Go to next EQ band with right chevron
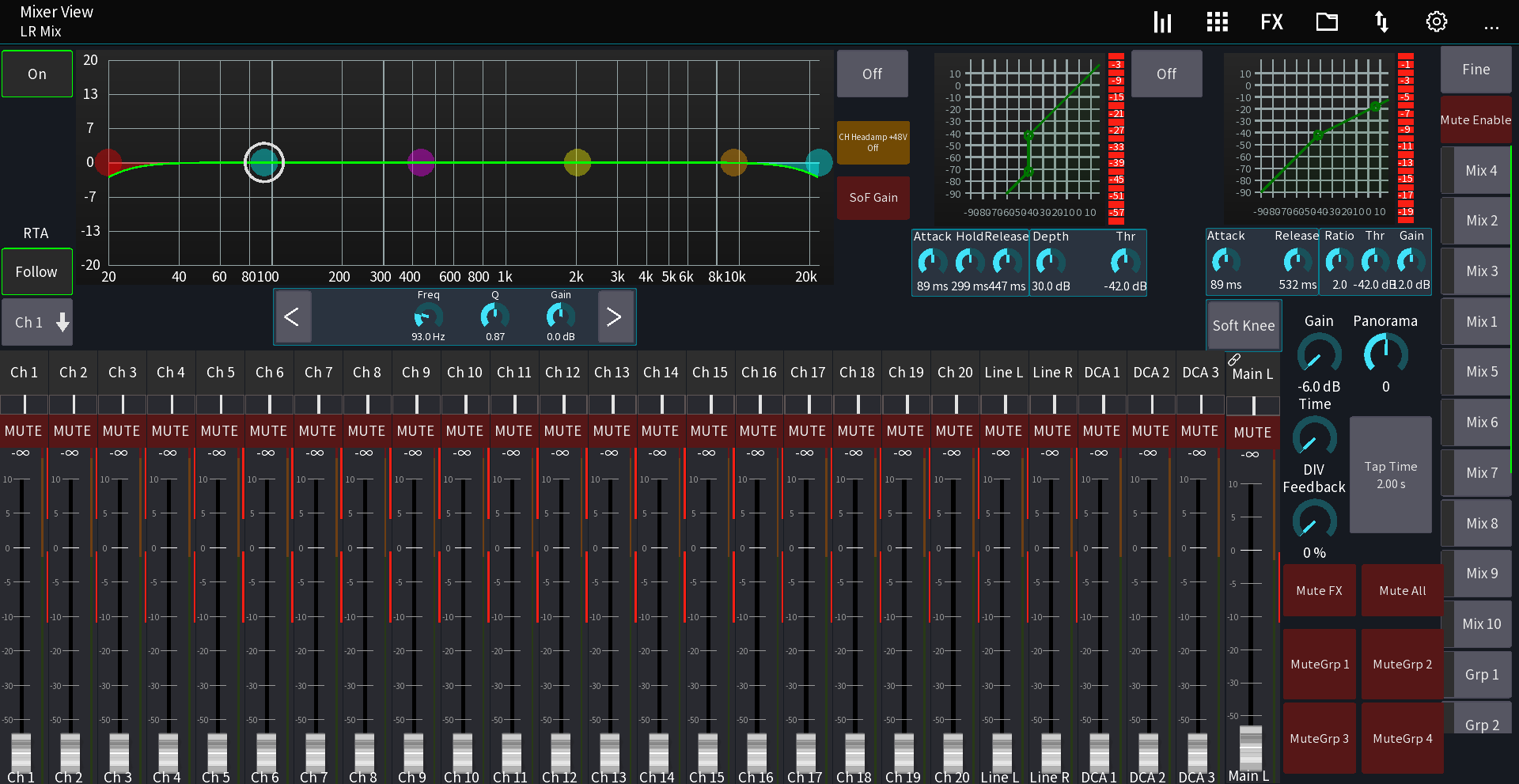This screenshot has height=784, width=1519. click(x=616, y=316)
